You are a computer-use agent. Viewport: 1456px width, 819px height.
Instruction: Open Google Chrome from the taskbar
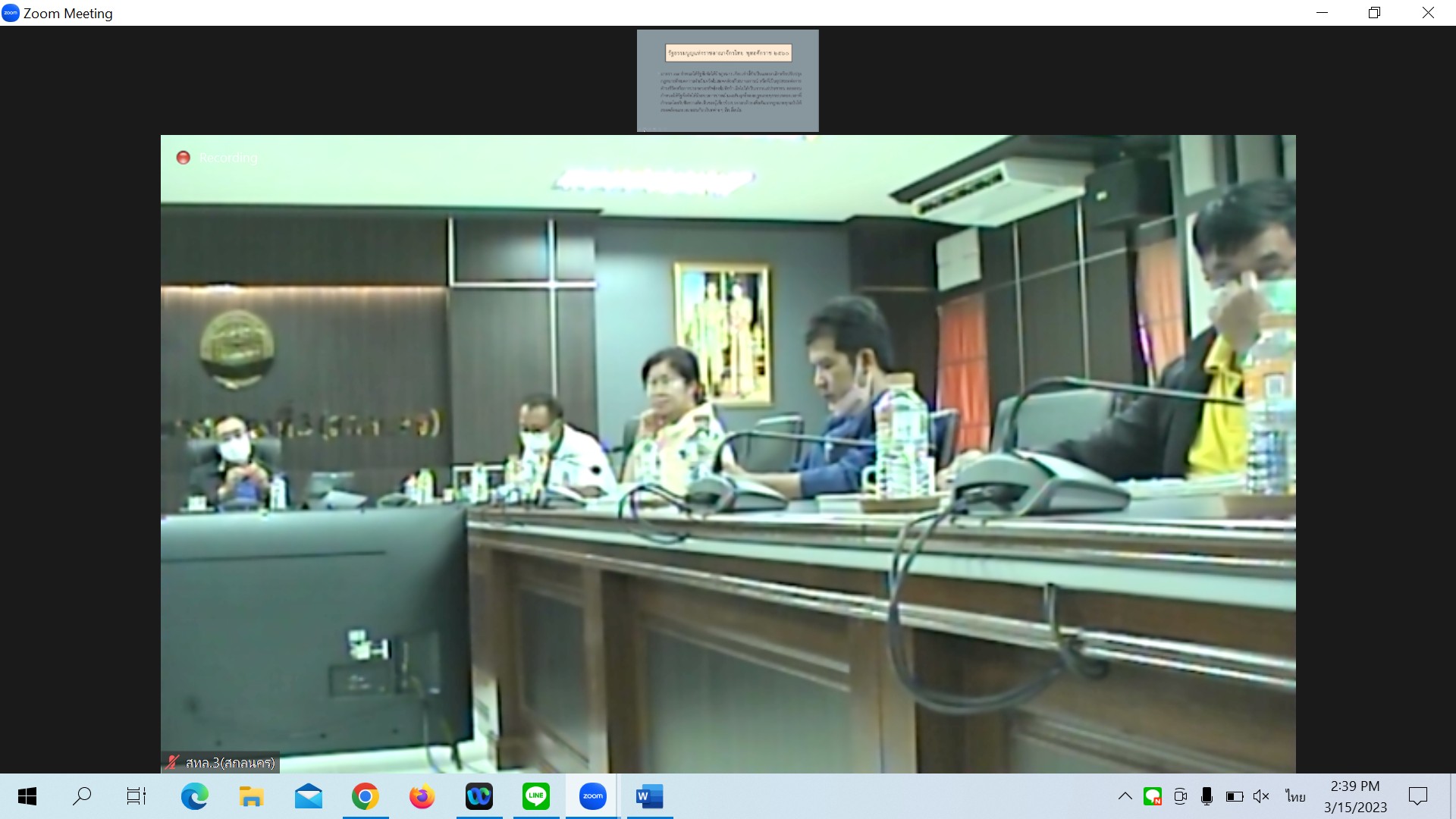[365, 796]
